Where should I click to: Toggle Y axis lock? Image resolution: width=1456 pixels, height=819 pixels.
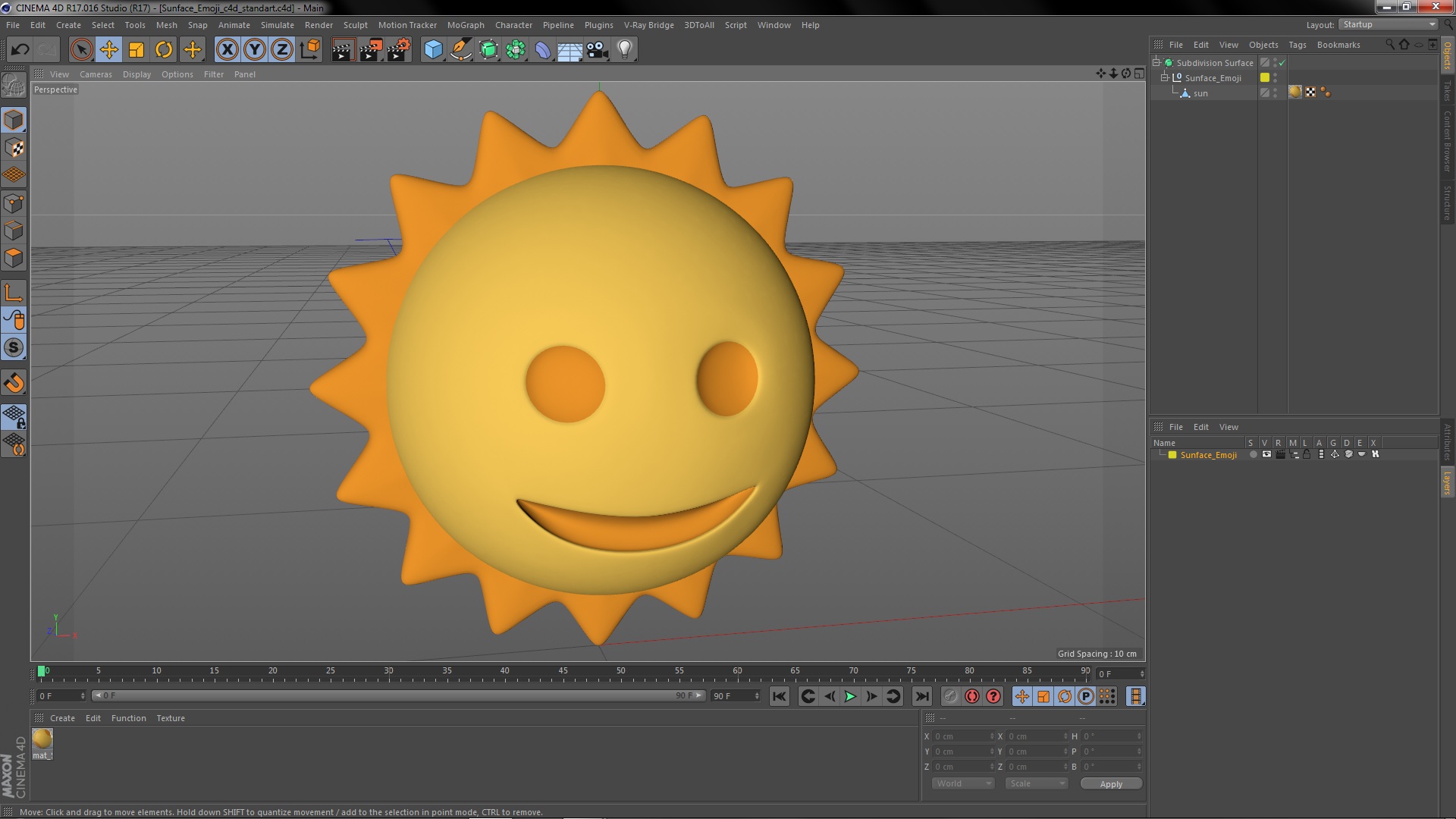255,50
